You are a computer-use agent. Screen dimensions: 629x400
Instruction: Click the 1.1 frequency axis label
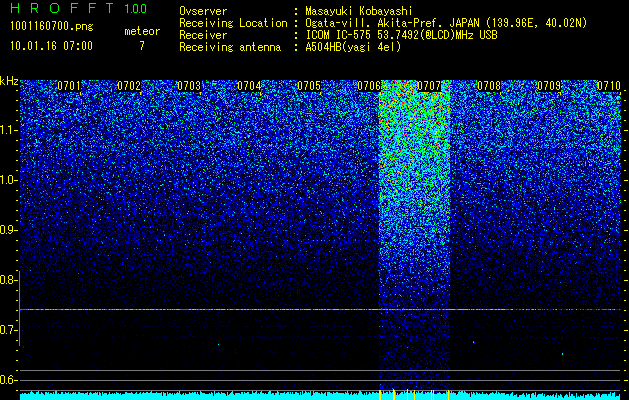8,130
